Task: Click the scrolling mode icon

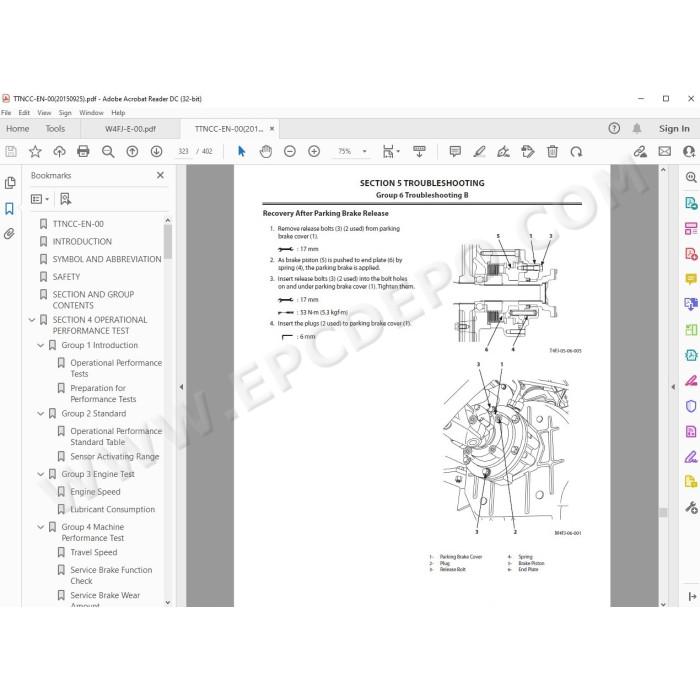Action: click(419, 152)
